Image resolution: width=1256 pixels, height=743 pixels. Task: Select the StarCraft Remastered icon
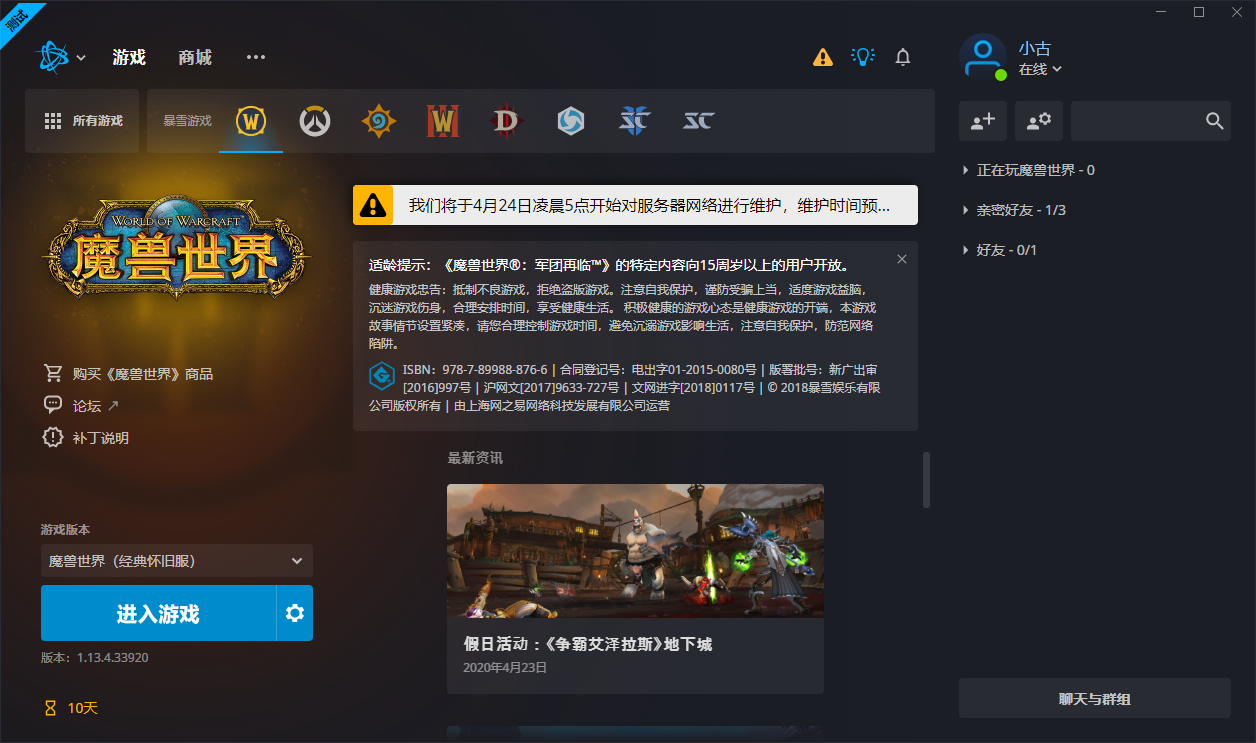click(699, 121)
